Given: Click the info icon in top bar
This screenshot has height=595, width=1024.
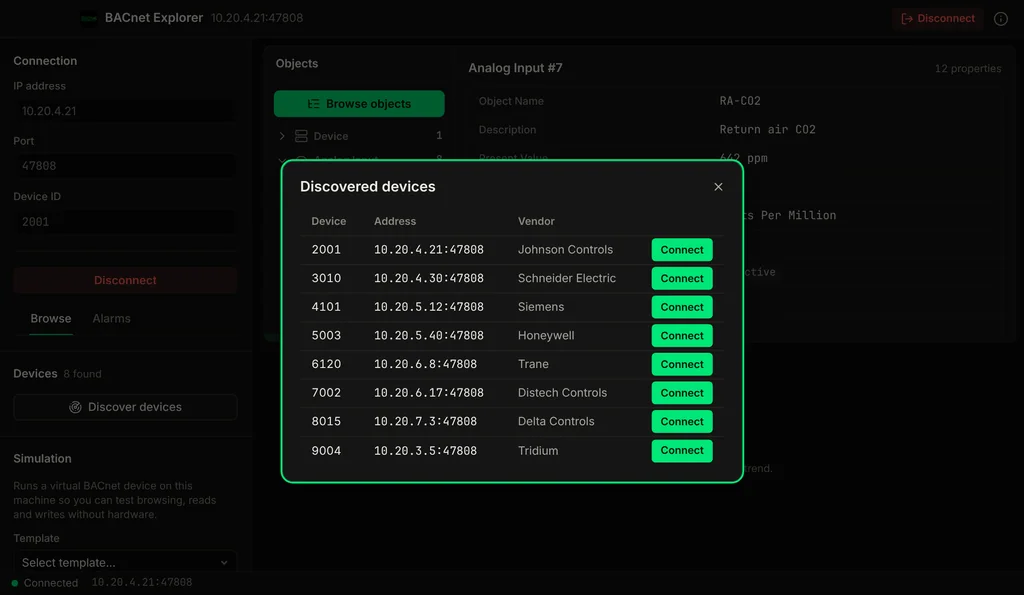Looking at the screenshot, I should [1000, 18].
